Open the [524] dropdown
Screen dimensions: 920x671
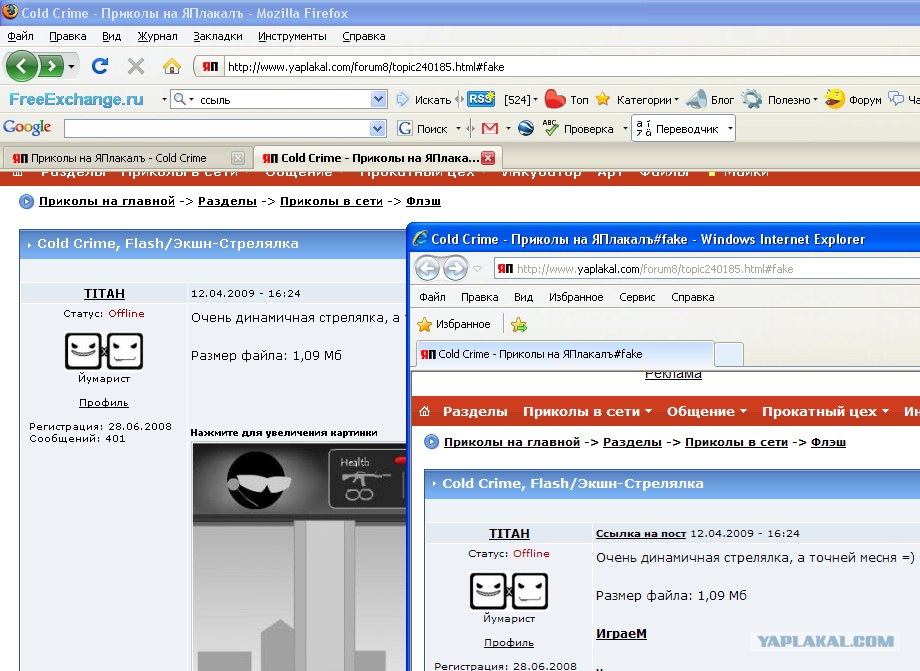click(x=520, y=100)
